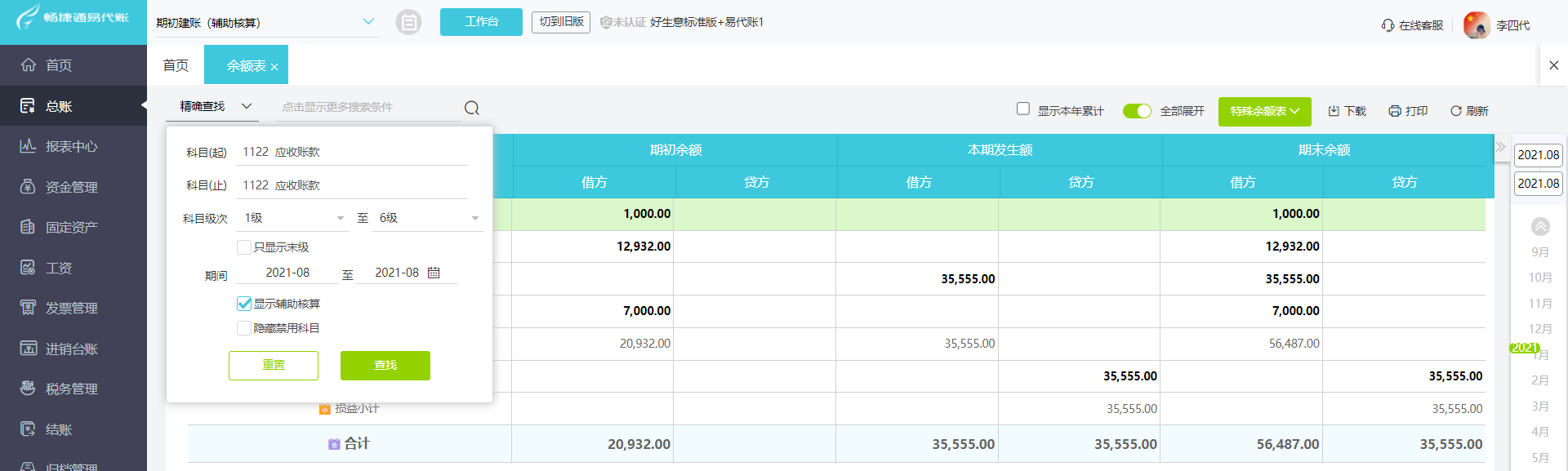Switch to the 首页 tab

(176, 65)
